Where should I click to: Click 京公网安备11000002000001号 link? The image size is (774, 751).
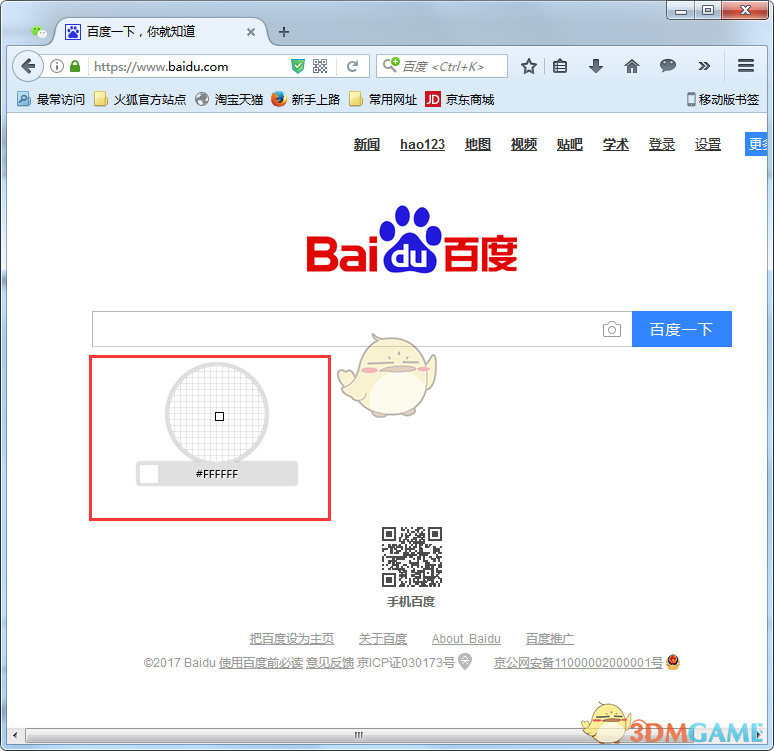click(x=578, y=663)
